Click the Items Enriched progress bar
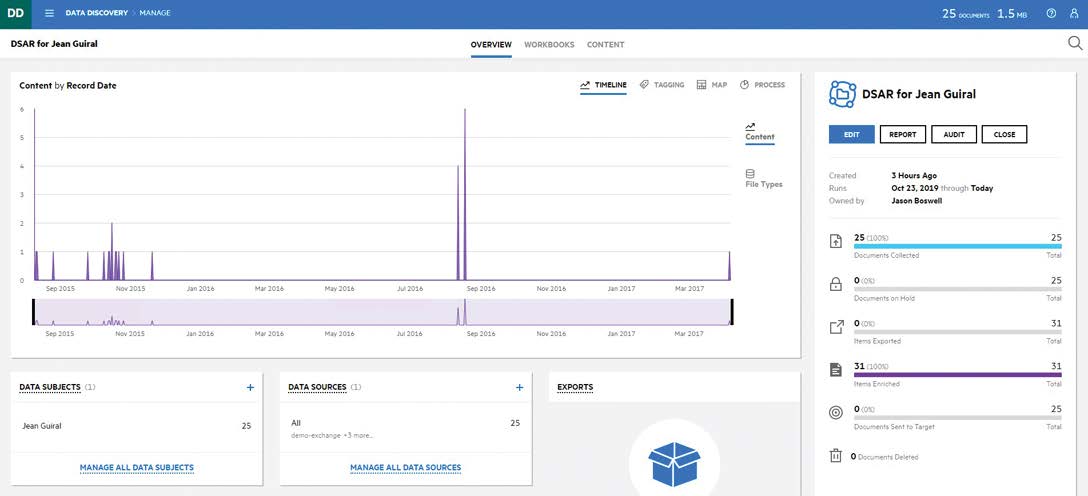1088x496 pixels. tap(958, 375)
